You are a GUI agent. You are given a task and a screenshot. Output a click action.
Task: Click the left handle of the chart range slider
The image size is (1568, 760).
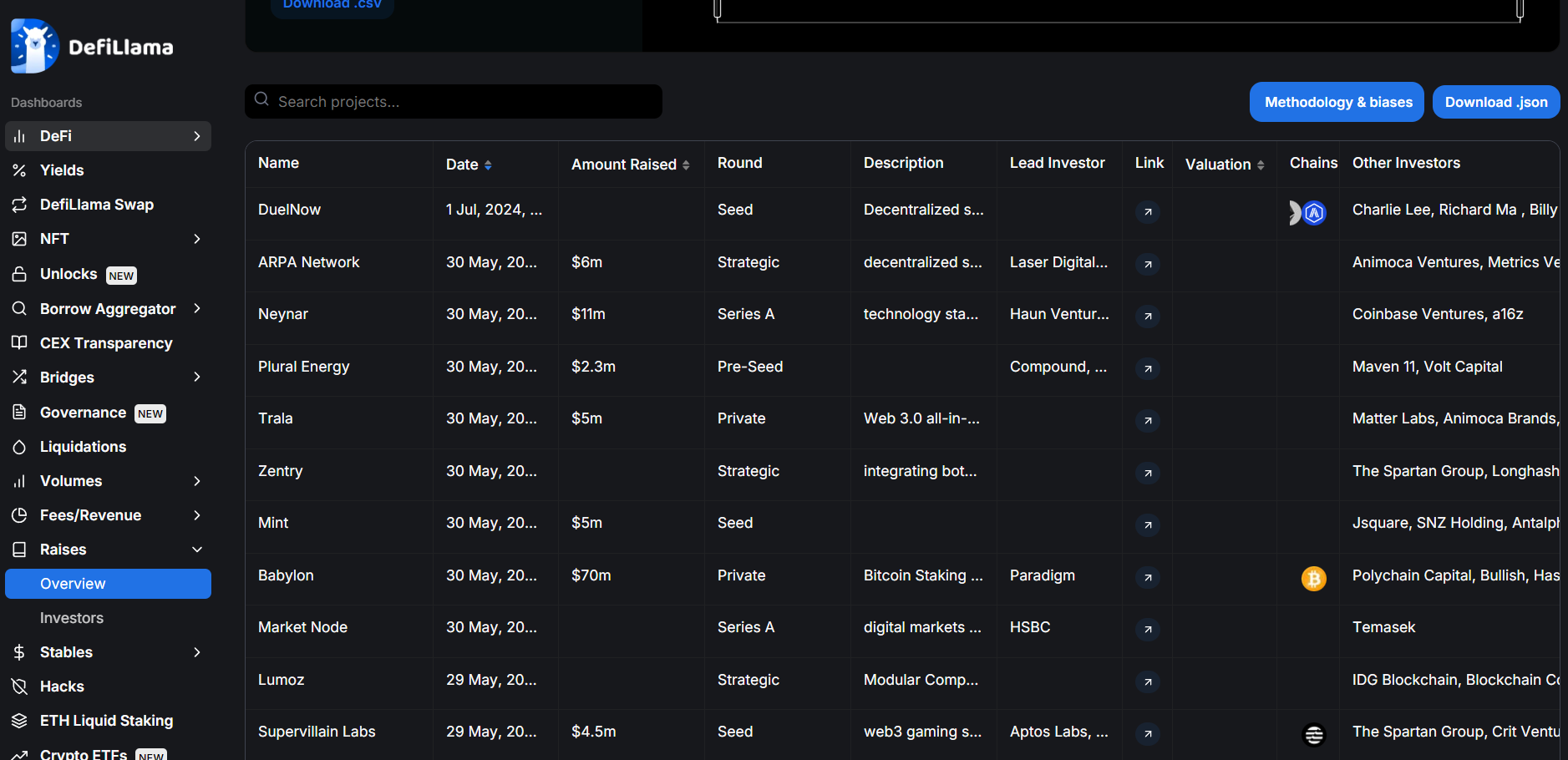(717, 9)
